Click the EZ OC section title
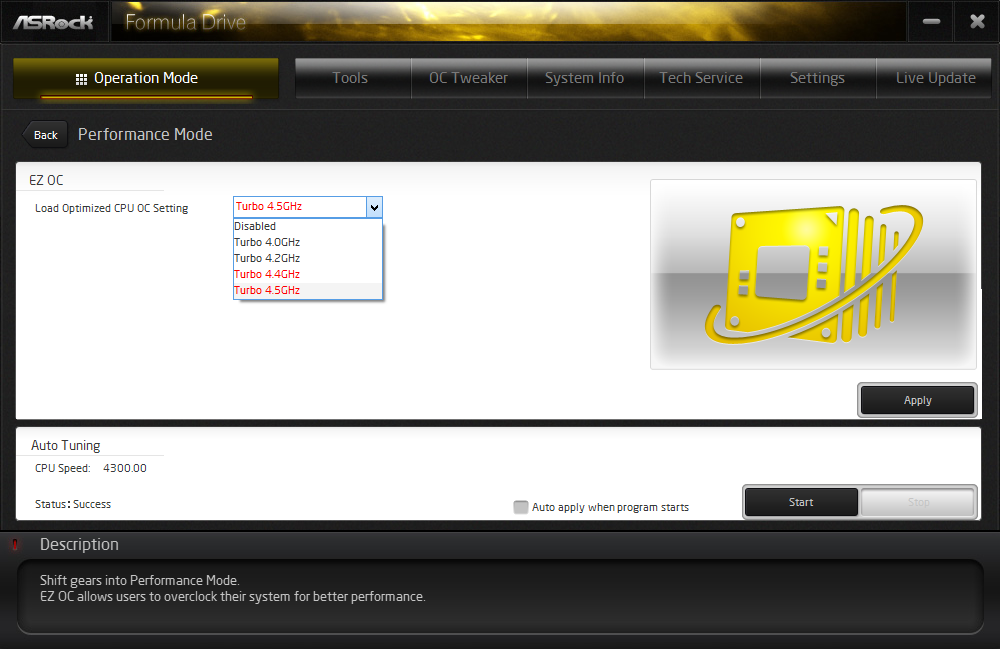1000x649 pixels. (46, 180)
